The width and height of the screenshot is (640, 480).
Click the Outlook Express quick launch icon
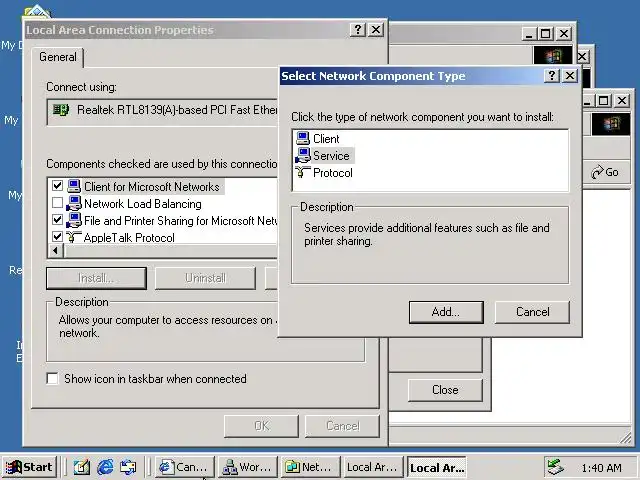pyautogui.click(x=128, y=467)
